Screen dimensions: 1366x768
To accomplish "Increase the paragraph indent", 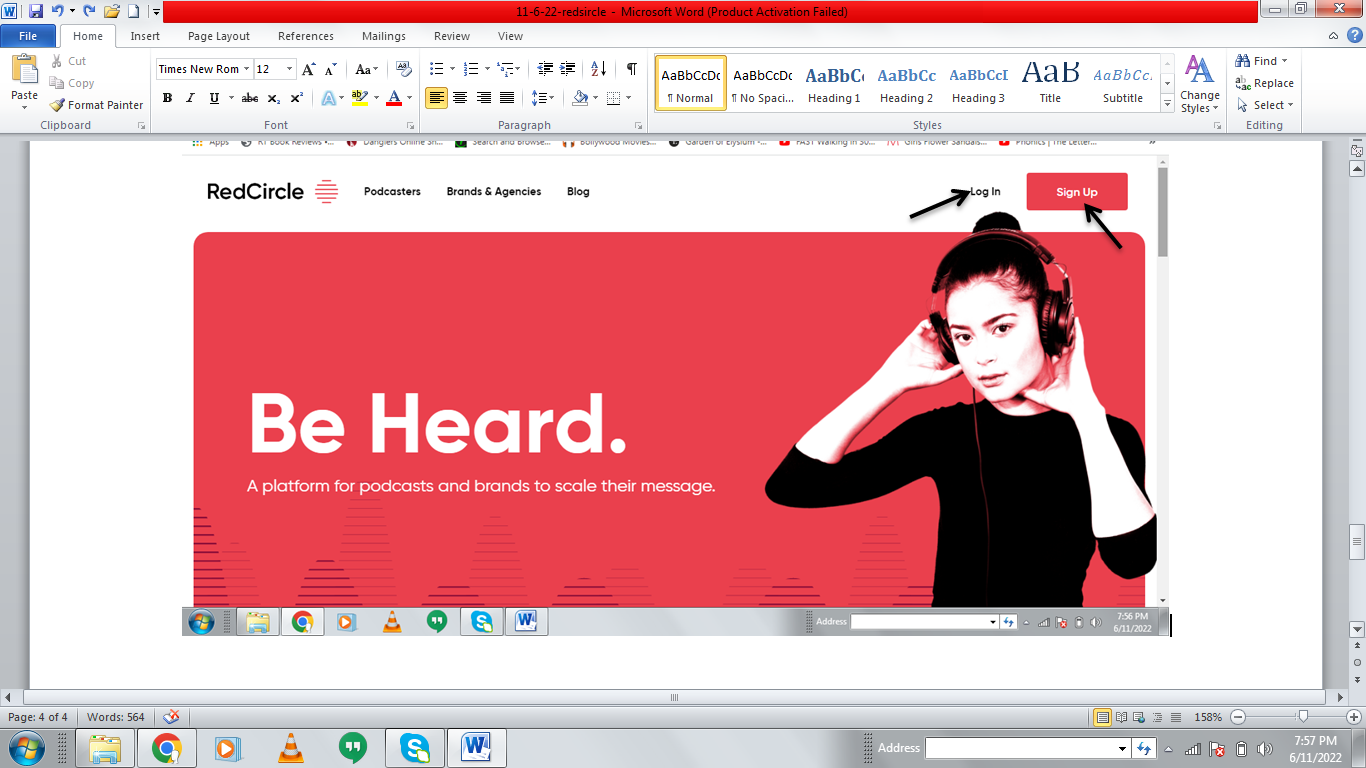I will pos(569,69).
